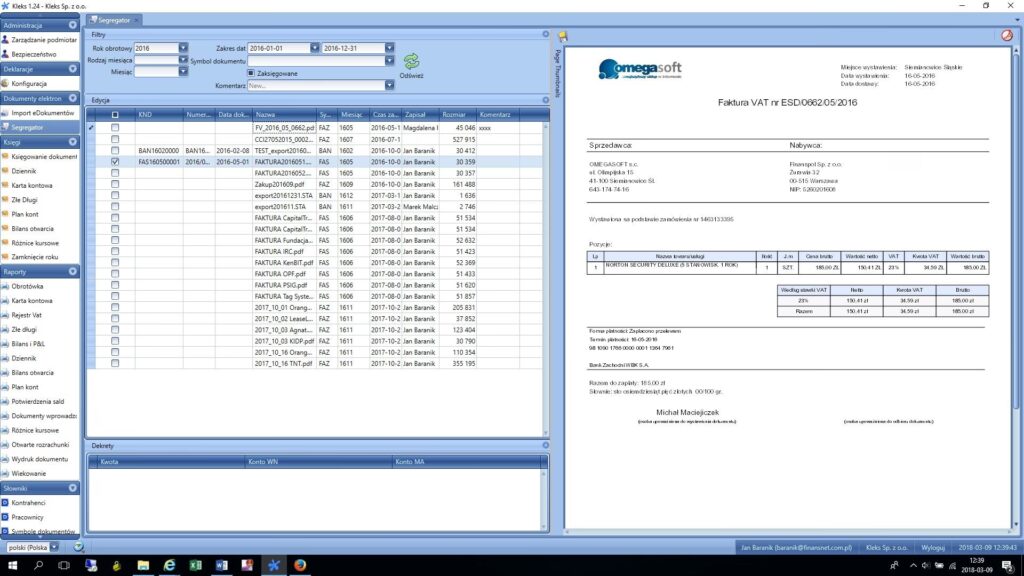Click the green Odśwież refresh icon
Image resolution: width=1024 pixels, height=576 pixels.
click(411, 62)
